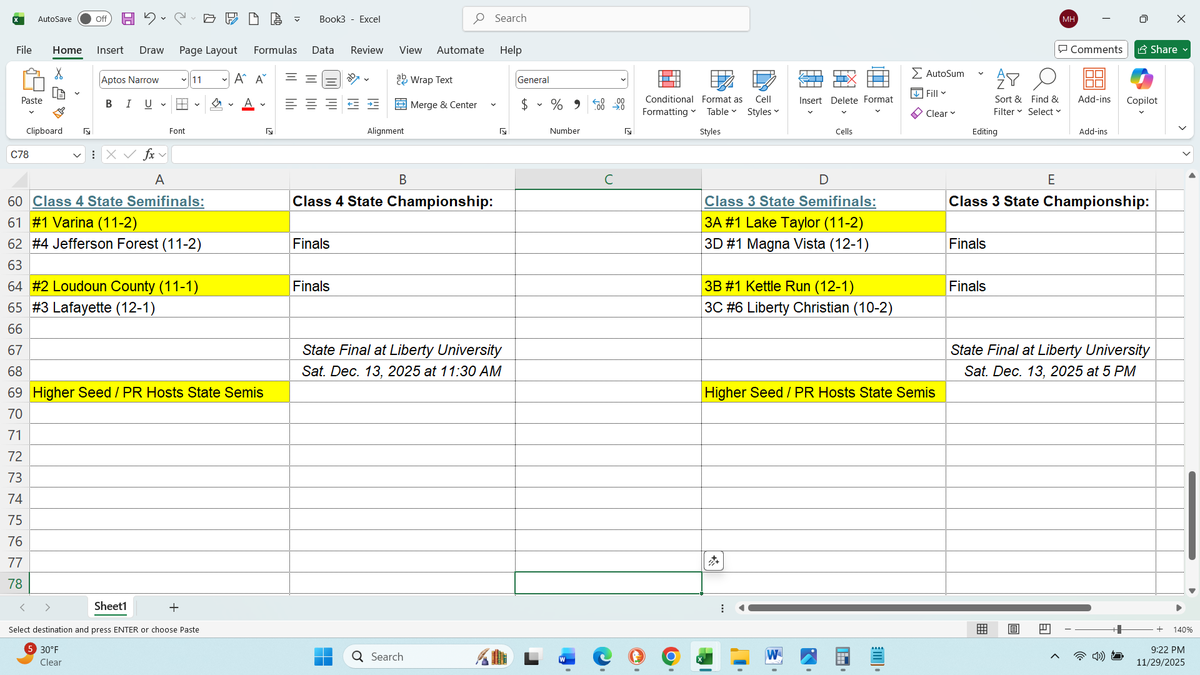Switch to the Page Layout tab

(208, 50)
